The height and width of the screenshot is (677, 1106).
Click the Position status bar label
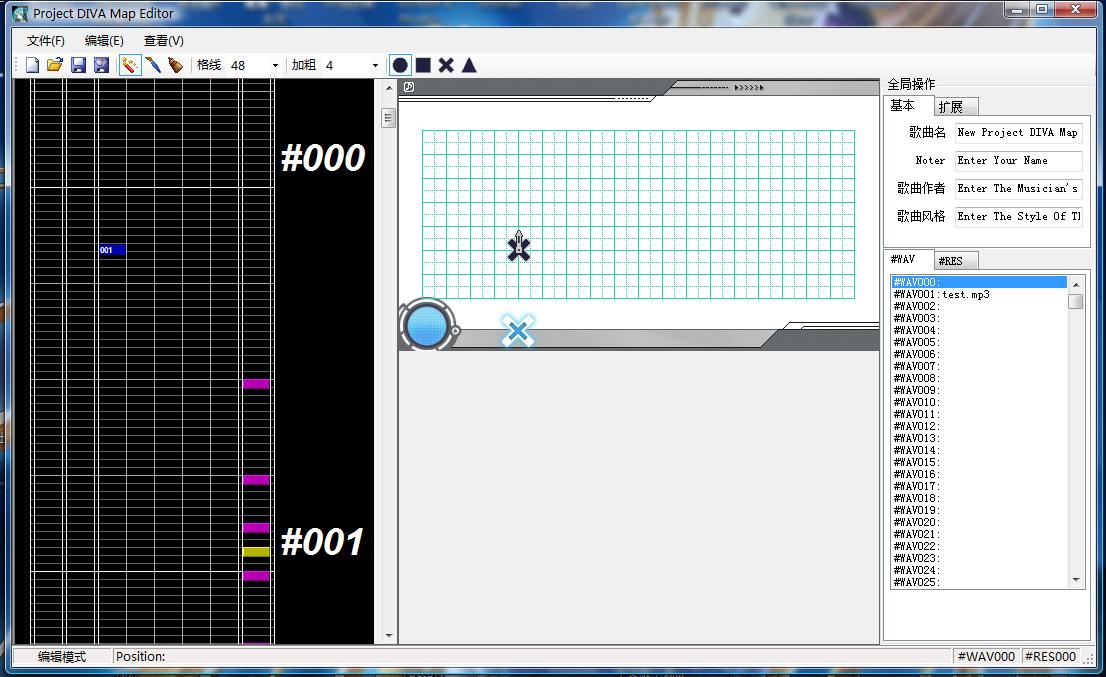click(x=140, y=657)
